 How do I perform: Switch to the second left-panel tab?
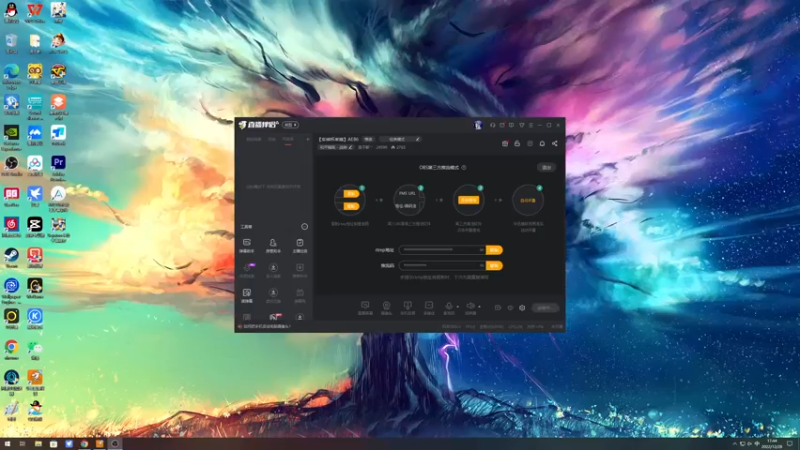(x=272, y=139)
